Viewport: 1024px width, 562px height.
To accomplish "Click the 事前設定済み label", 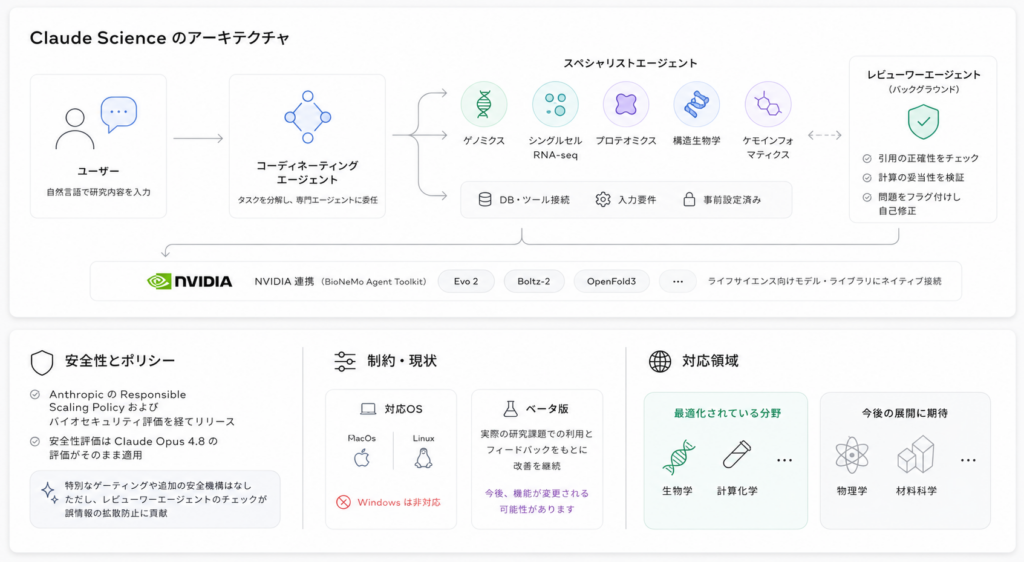I will pyautogui.click(x=732, y=200).
